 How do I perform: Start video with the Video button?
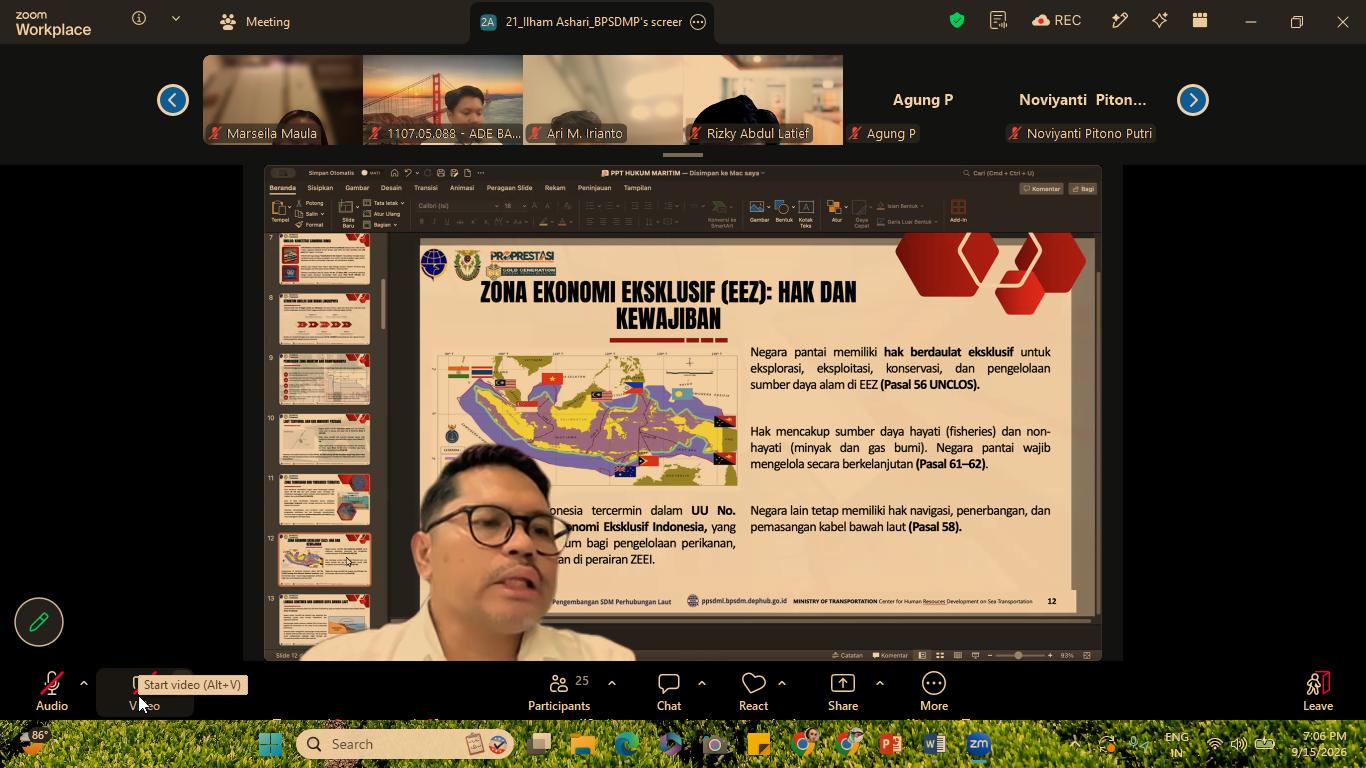click(x=143, y=692)
